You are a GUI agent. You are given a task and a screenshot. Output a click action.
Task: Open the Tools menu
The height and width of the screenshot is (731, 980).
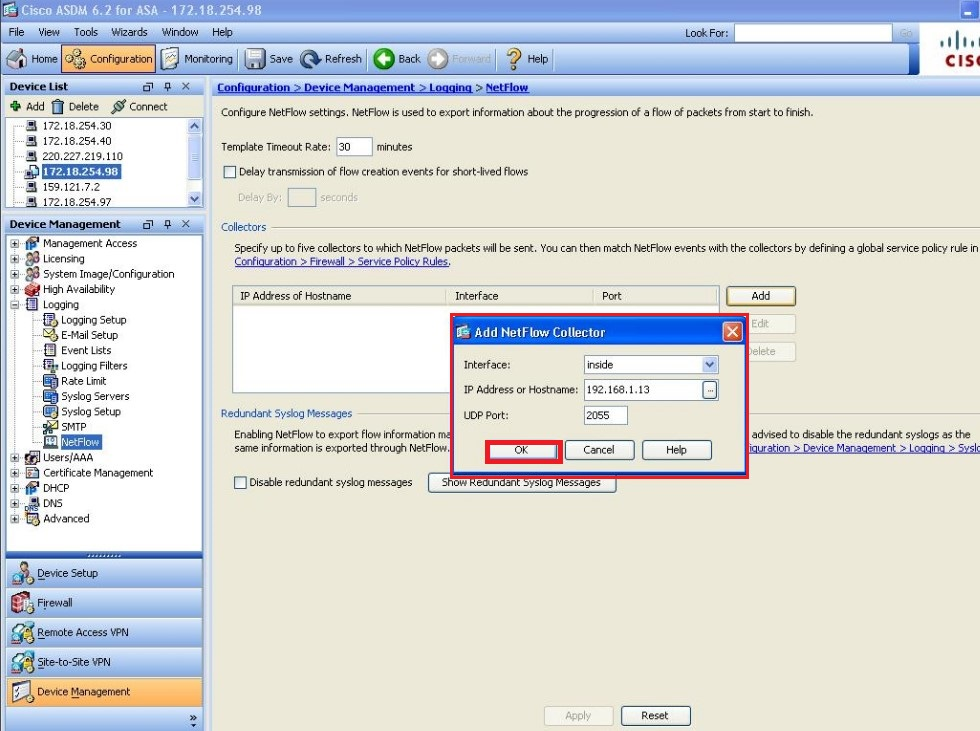click(x=85, y=31)
